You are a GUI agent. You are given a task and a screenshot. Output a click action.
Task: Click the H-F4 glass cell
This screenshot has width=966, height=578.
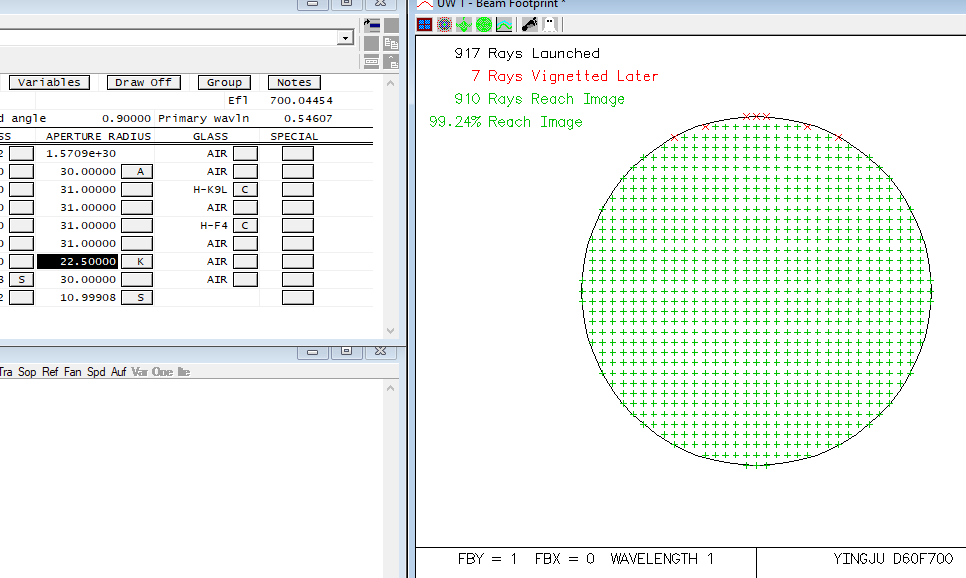[x=214, y=226]
